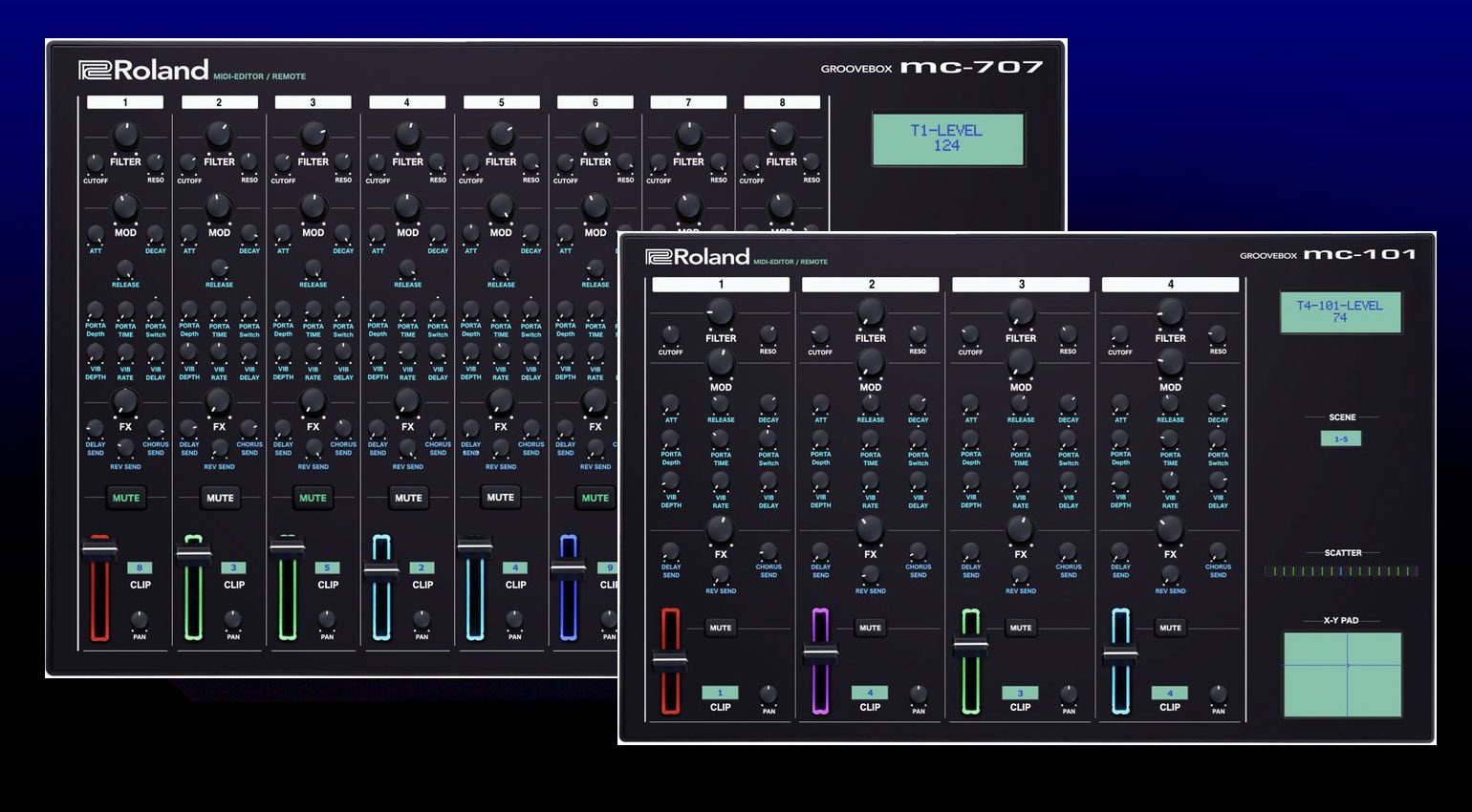This screenshot has width=1472, height=812.
Task: Click the FILTER knob on MC-707 track 1
Action: tap(125, 137)
